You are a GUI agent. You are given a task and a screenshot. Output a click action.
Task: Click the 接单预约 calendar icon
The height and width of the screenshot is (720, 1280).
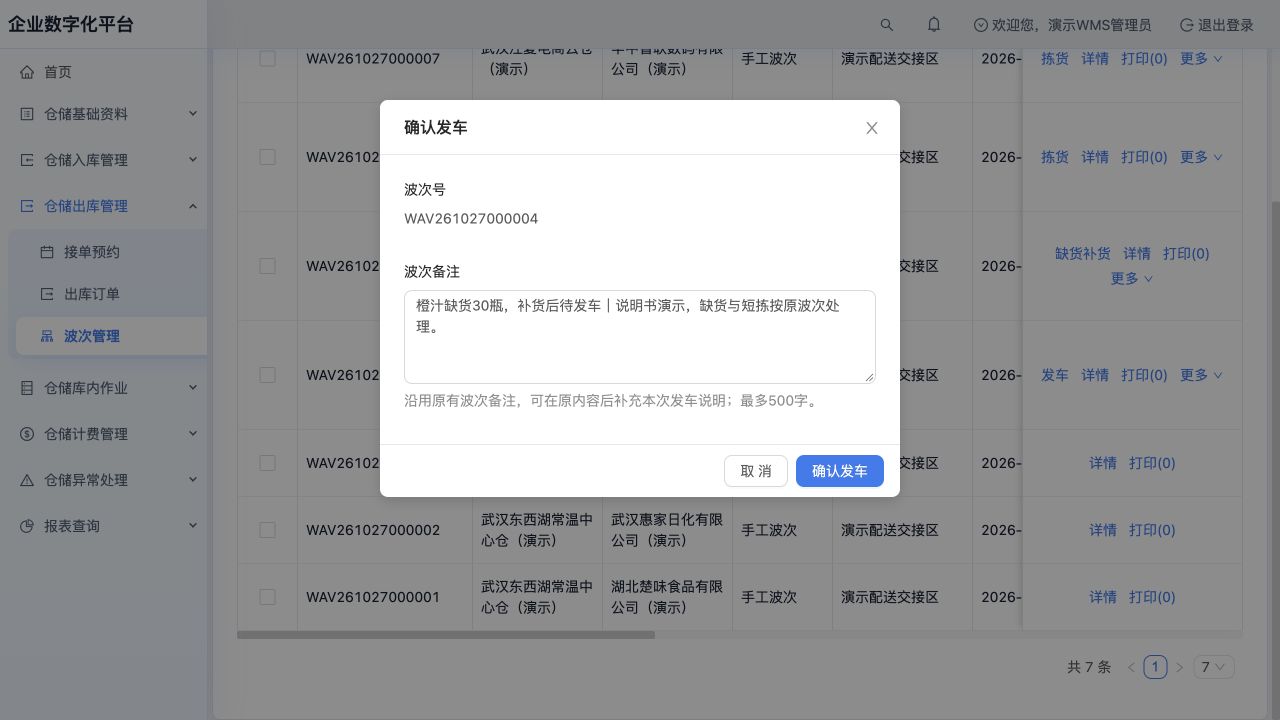[x=47, y=252]
